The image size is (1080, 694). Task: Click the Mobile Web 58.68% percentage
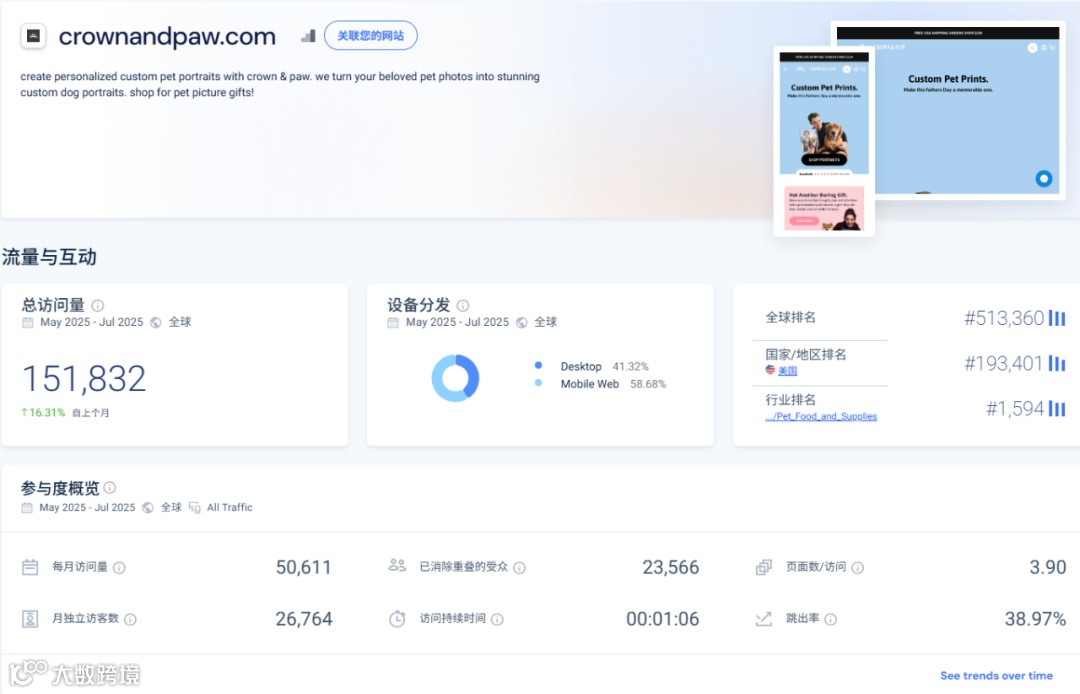coord(648,384)
